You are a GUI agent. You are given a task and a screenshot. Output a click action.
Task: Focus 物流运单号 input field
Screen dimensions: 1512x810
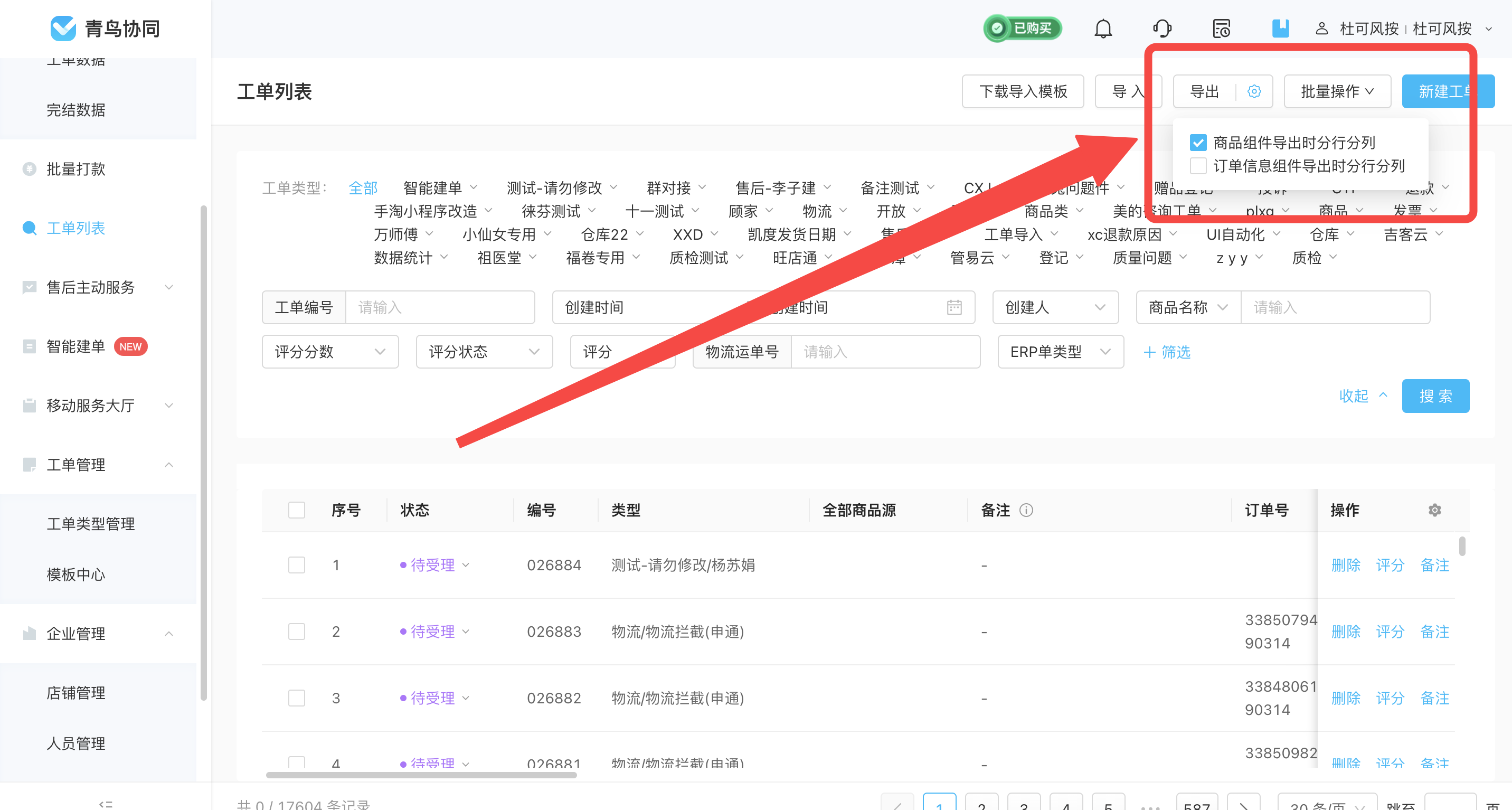pyautogui.click(x=885, y=352)
